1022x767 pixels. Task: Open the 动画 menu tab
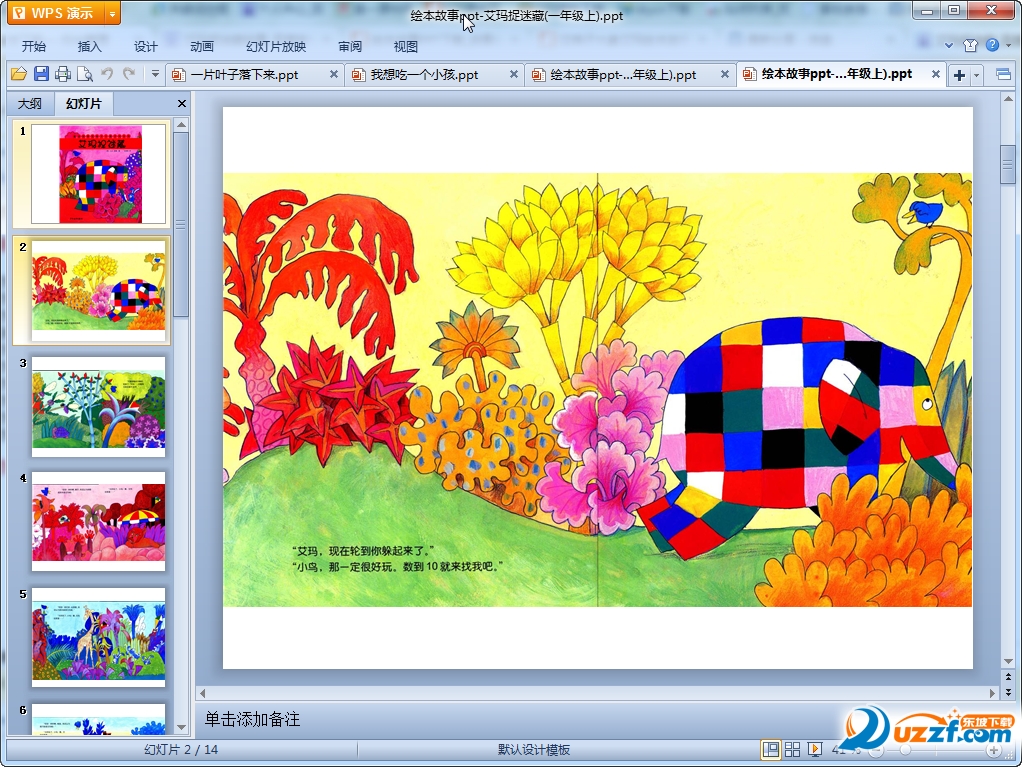coord(202,46)
